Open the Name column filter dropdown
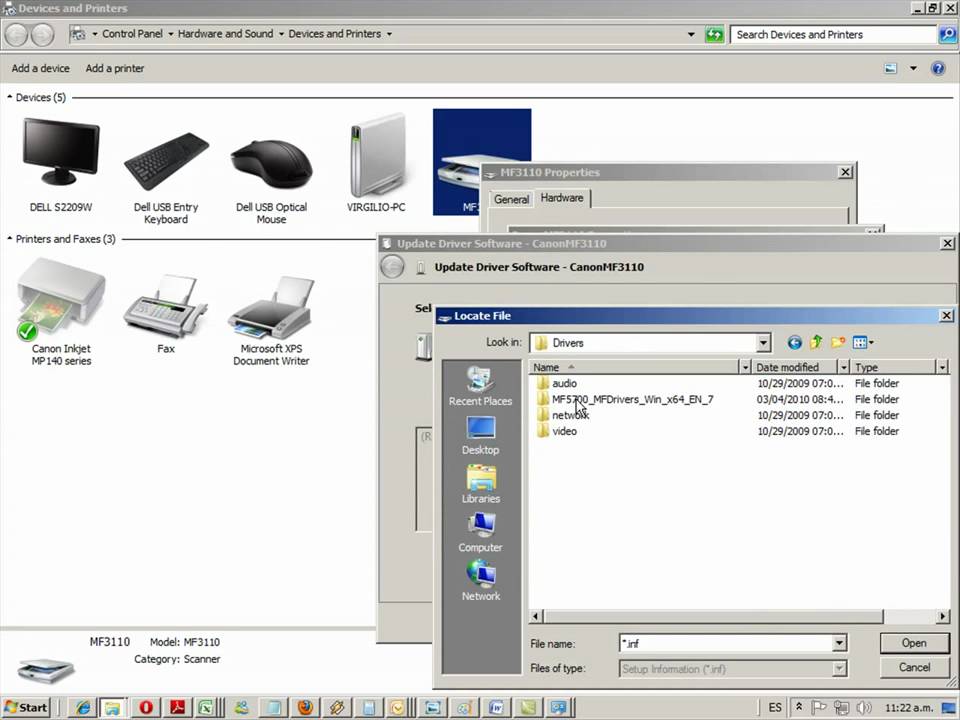Image resolution: width=960 pixels, height=720 pixels. tap(745, 367)
